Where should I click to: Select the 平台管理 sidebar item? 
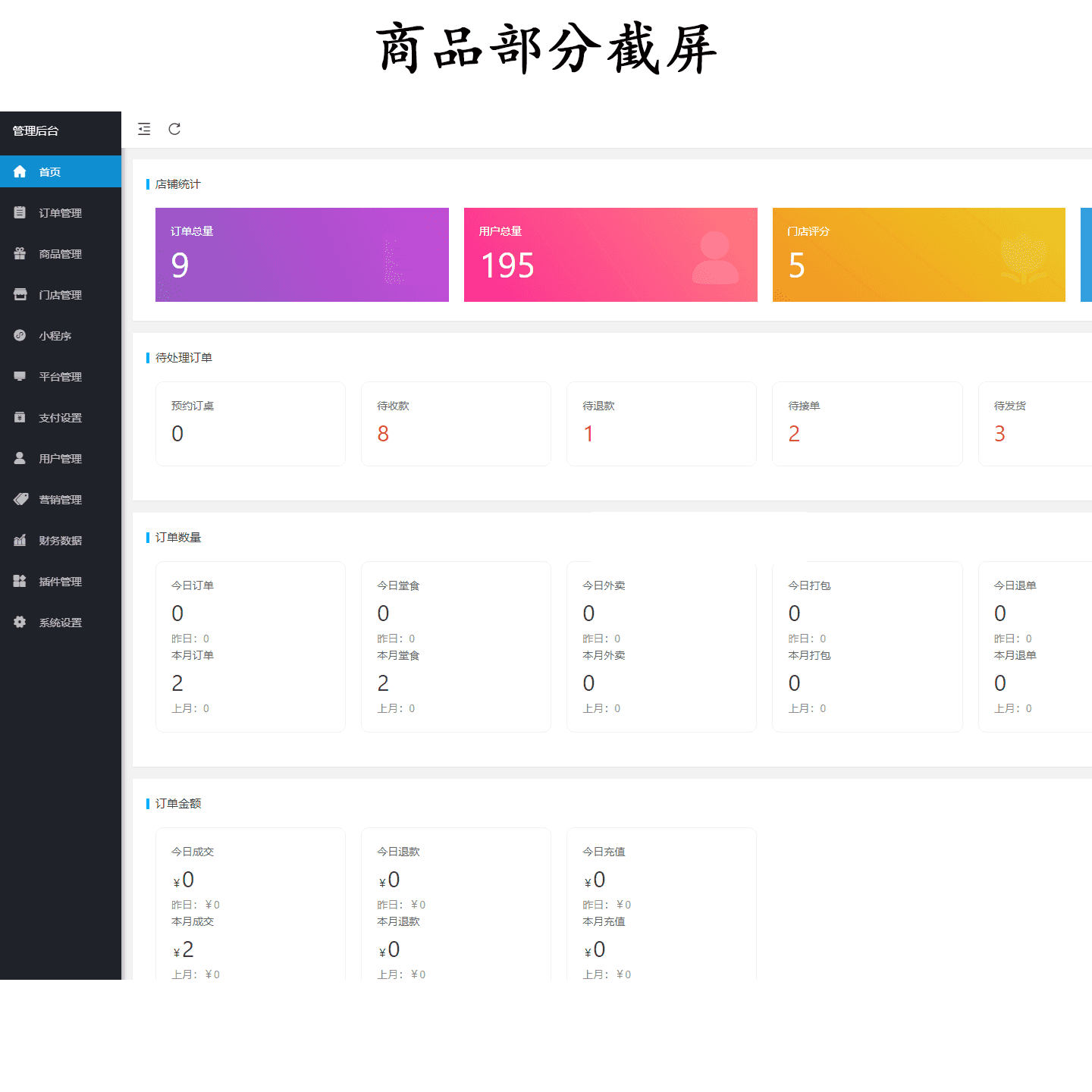[61, 376]
